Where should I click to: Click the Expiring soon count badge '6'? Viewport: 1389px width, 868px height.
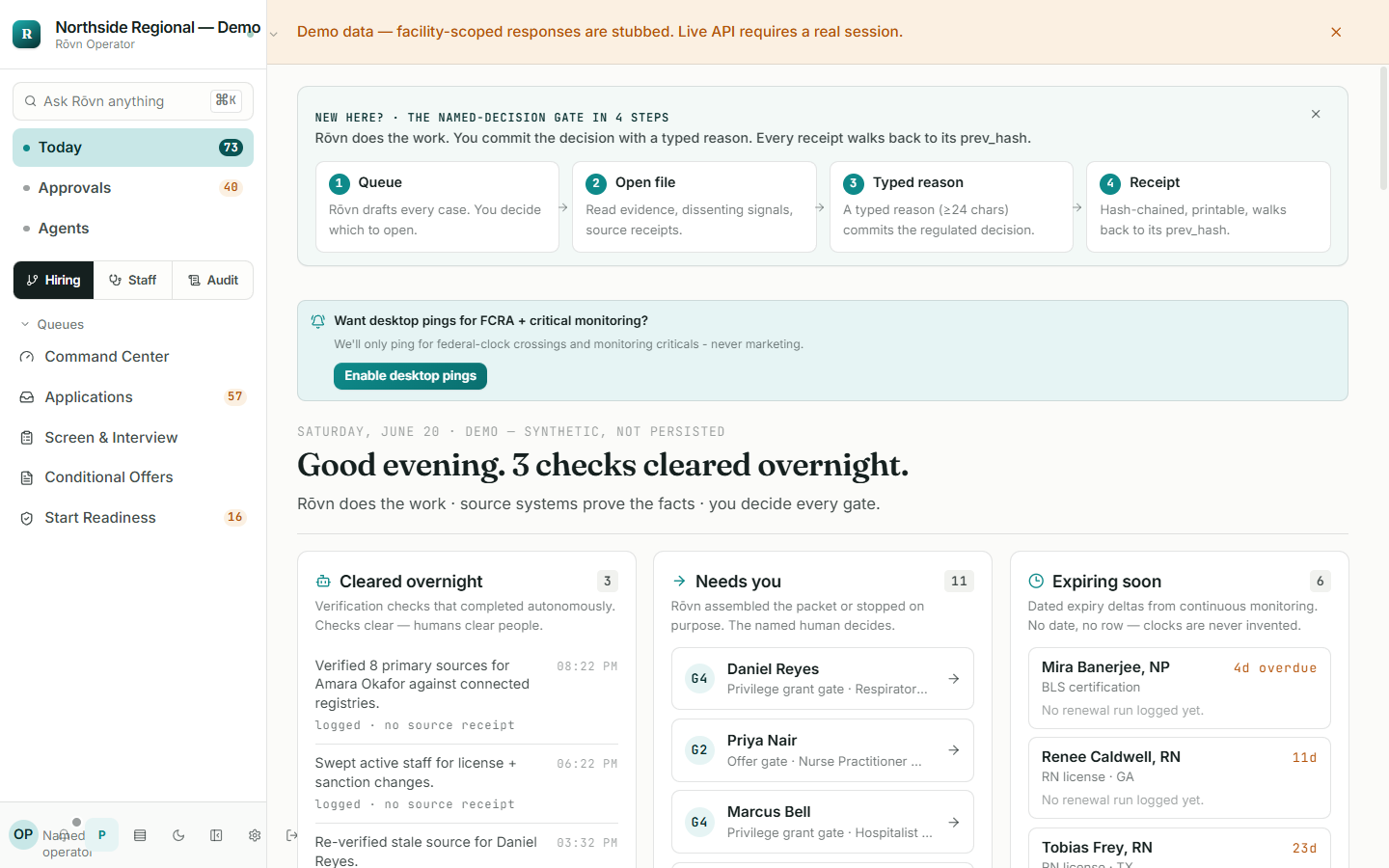(1321, 582)
